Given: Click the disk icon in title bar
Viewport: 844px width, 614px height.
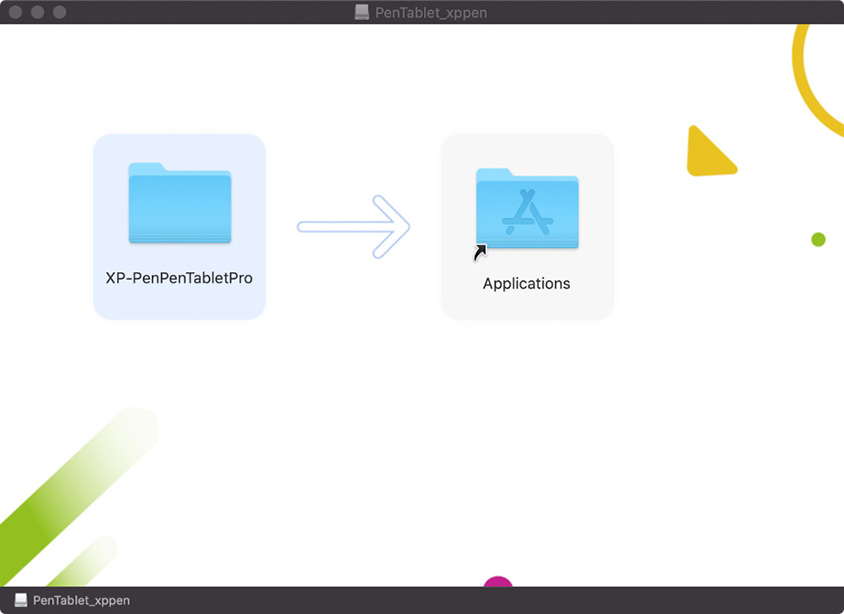Looking at the screenshot, I should pos(362,12).
